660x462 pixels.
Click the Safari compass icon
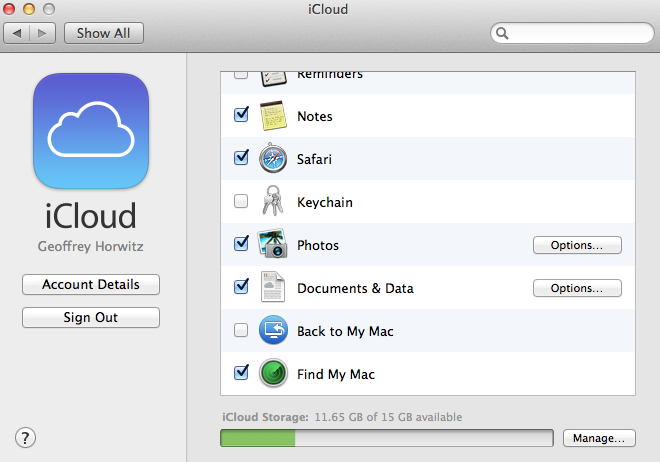click(273, 159)
